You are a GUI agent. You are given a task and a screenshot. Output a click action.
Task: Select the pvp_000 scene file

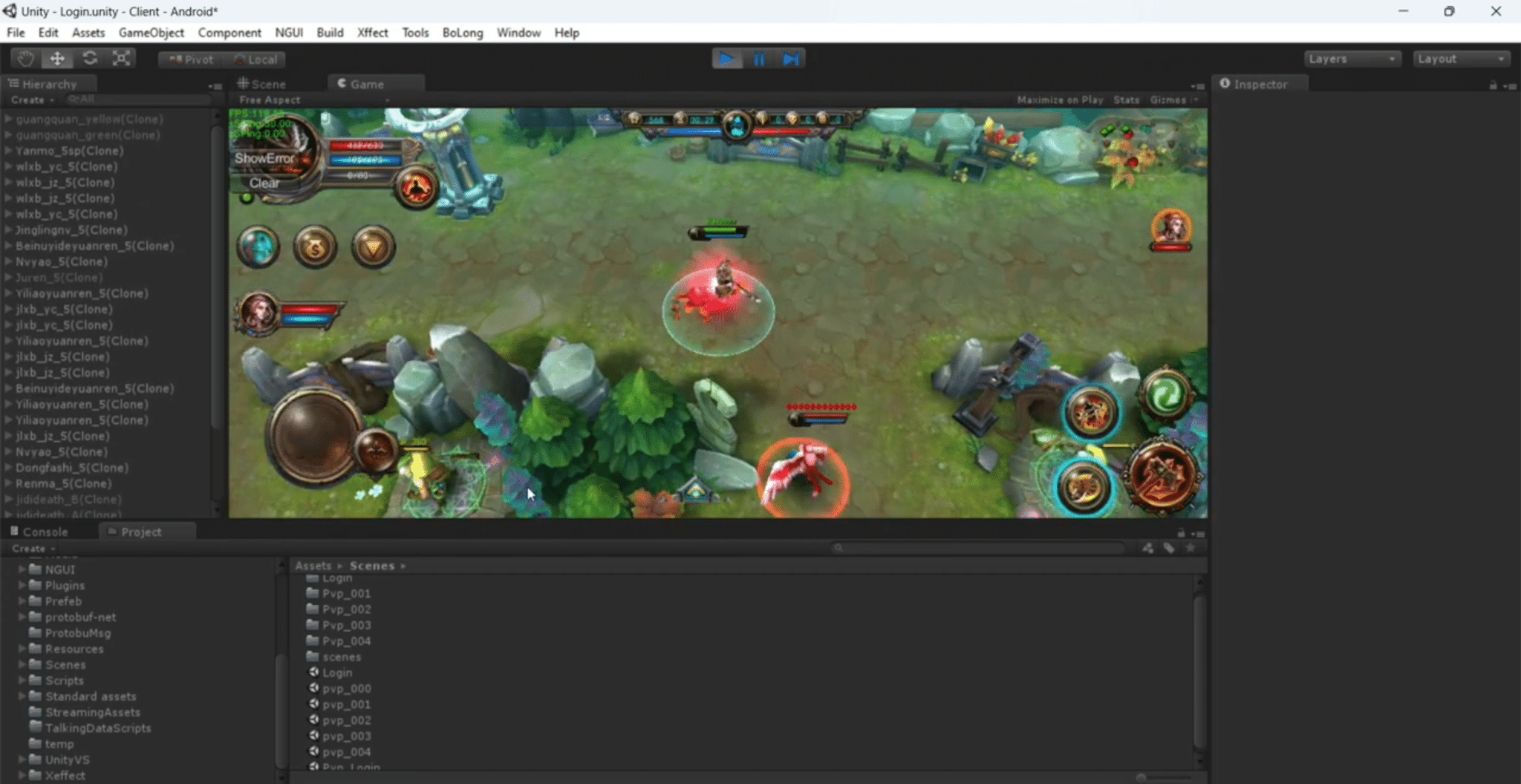[x=346, y=688]
